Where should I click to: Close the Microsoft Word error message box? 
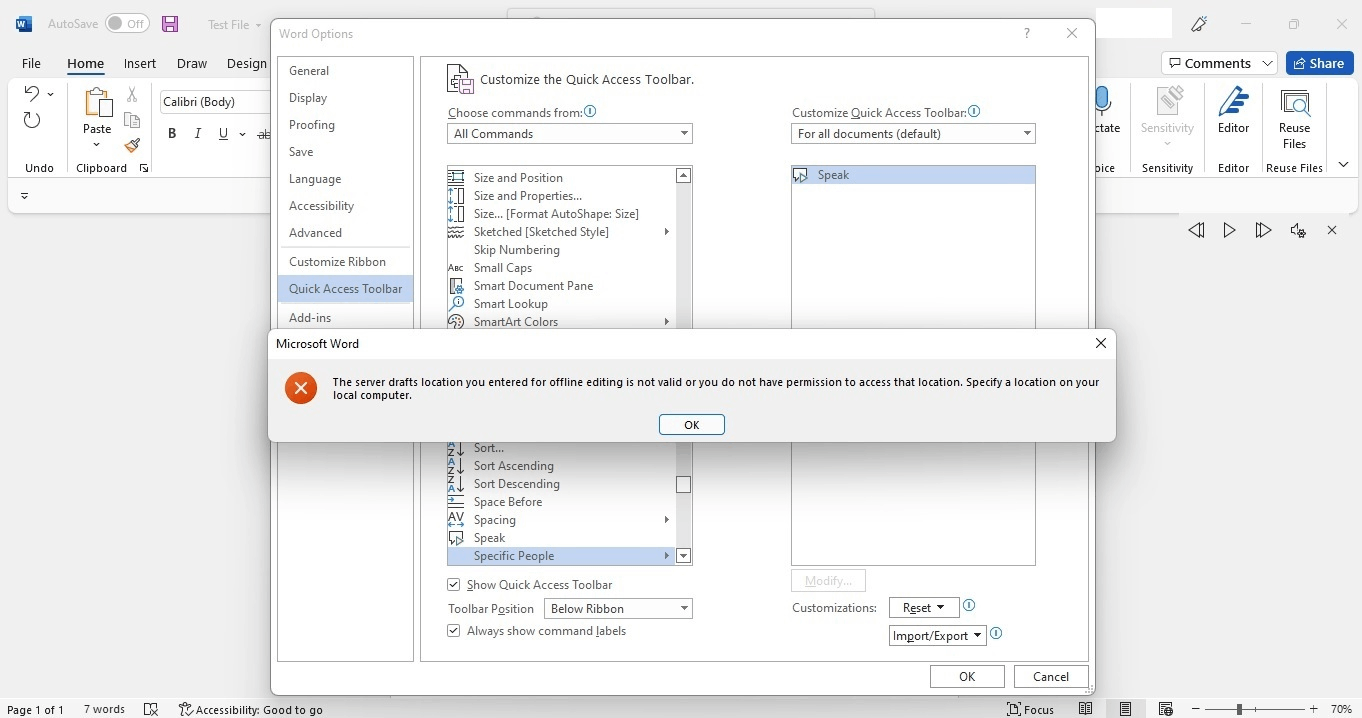[1100, 343]
